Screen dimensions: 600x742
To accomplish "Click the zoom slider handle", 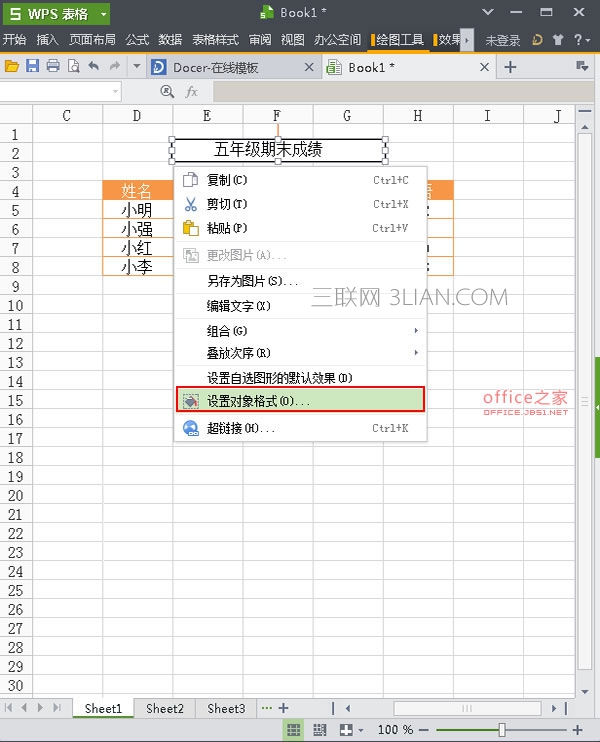I will [x=502, y=730].
